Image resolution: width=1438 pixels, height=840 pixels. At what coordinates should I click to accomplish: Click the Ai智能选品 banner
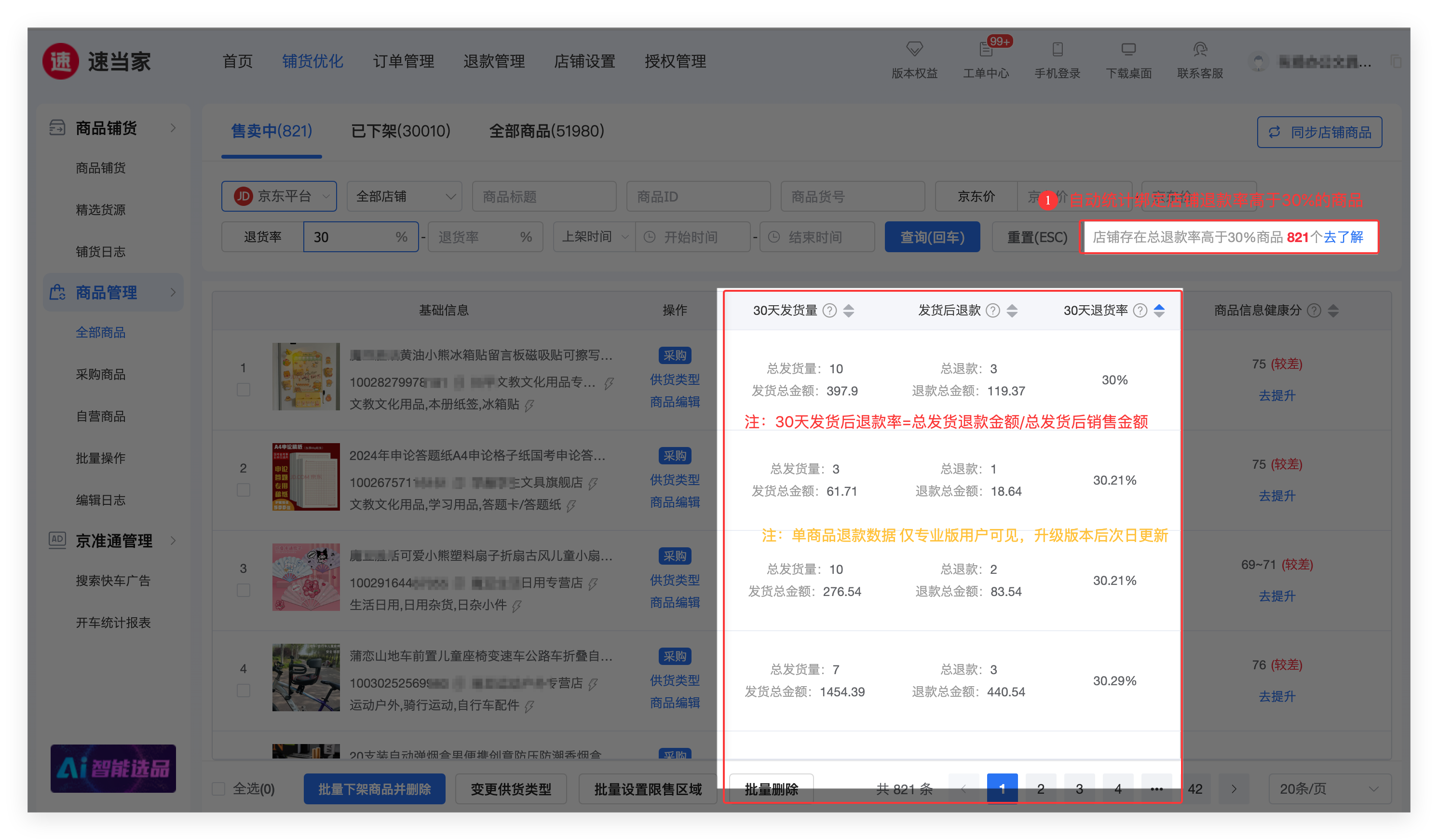(x=113, y=768)
